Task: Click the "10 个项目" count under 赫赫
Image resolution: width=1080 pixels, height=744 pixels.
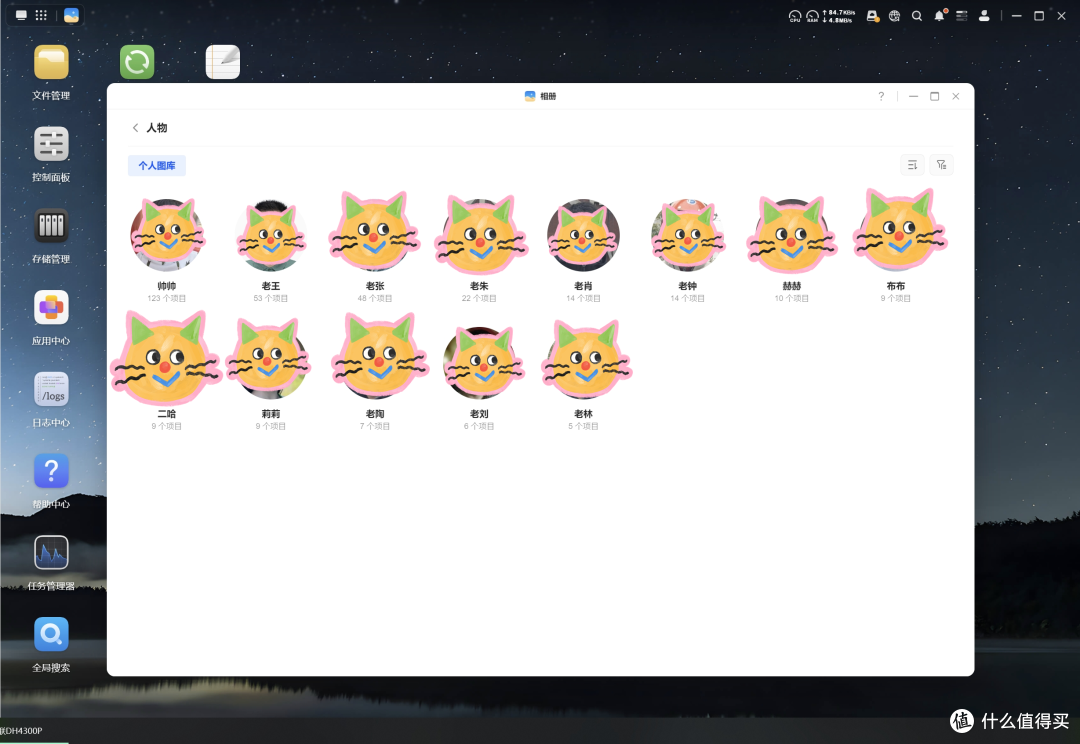Action: [x=791, y=298]
